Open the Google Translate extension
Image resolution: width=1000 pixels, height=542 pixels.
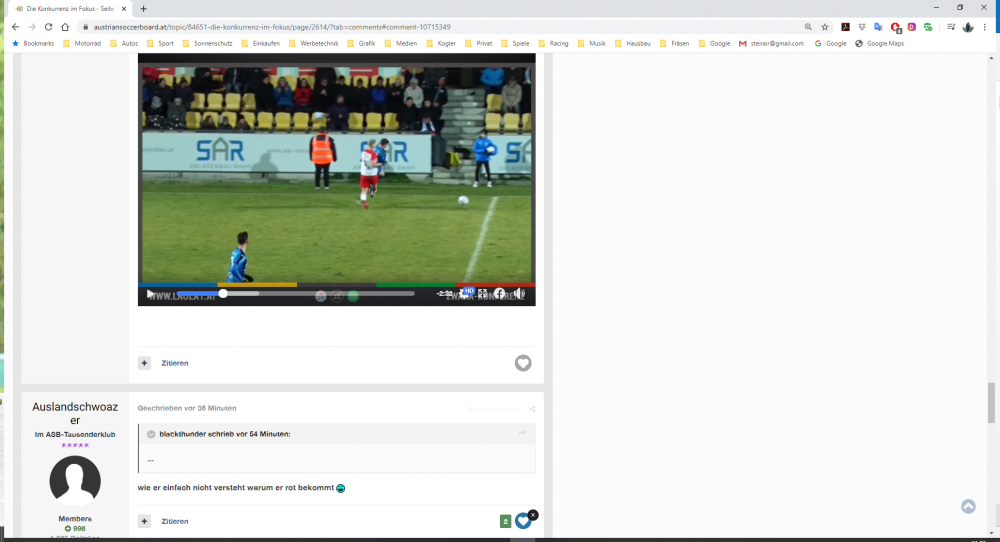[878, 27]
